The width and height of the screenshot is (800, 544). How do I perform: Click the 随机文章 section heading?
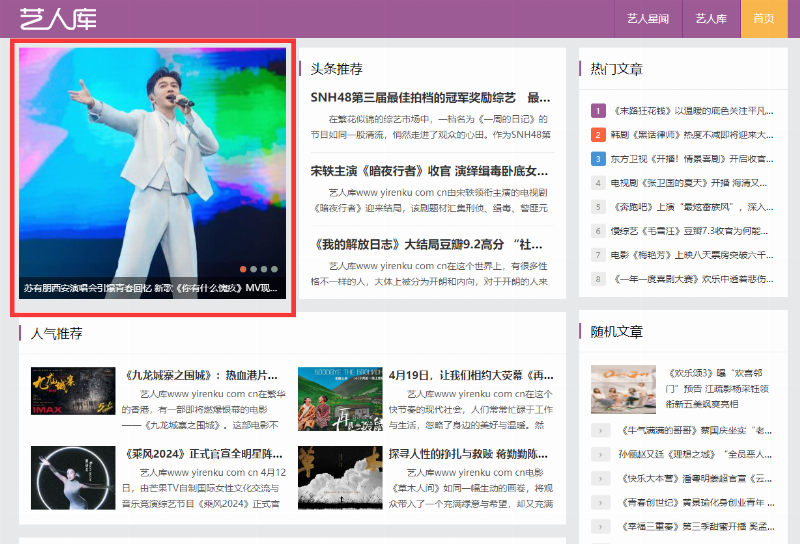(x=616, y=332)
